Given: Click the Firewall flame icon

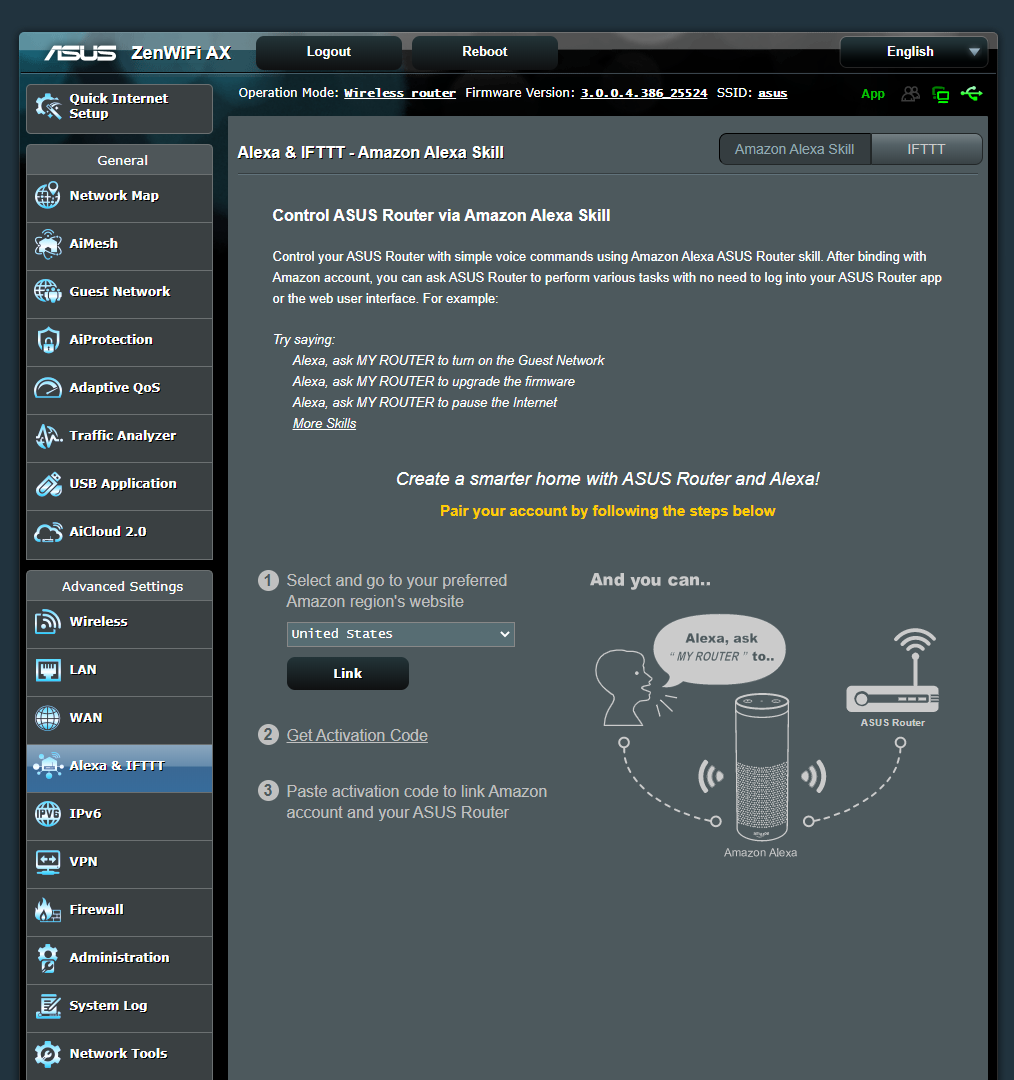Looking at the screenshot, I should point(48,910).
